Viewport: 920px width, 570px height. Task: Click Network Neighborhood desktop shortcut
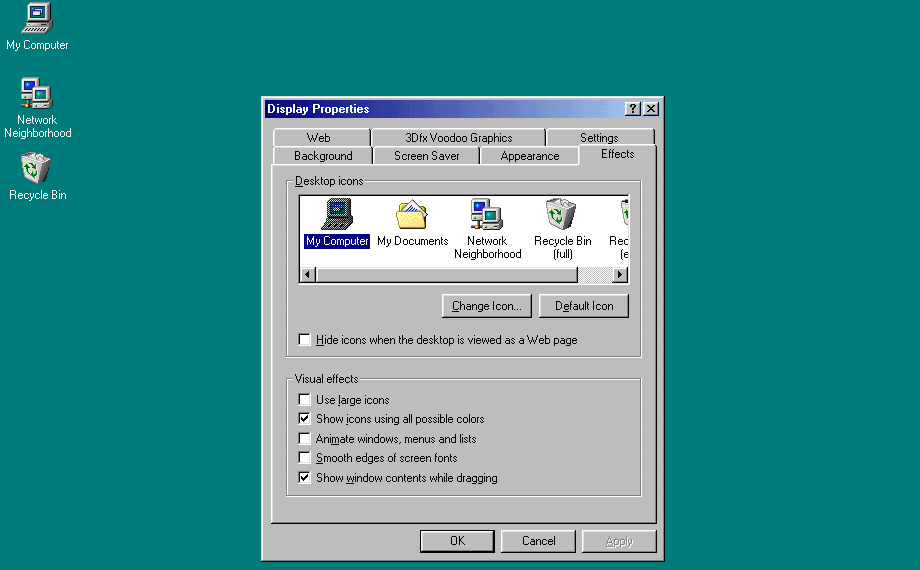38,109
